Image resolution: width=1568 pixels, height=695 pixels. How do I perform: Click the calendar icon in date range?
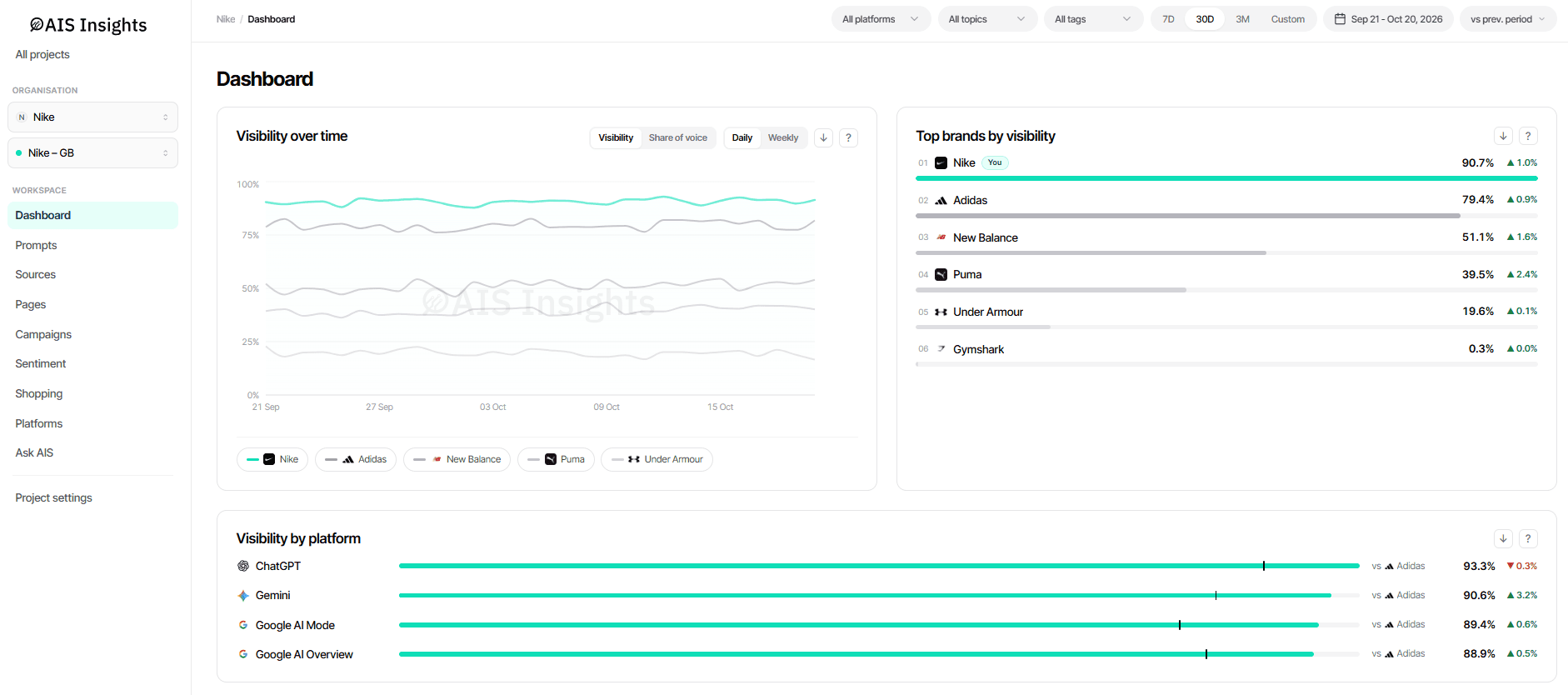[x=1340, y=19]
